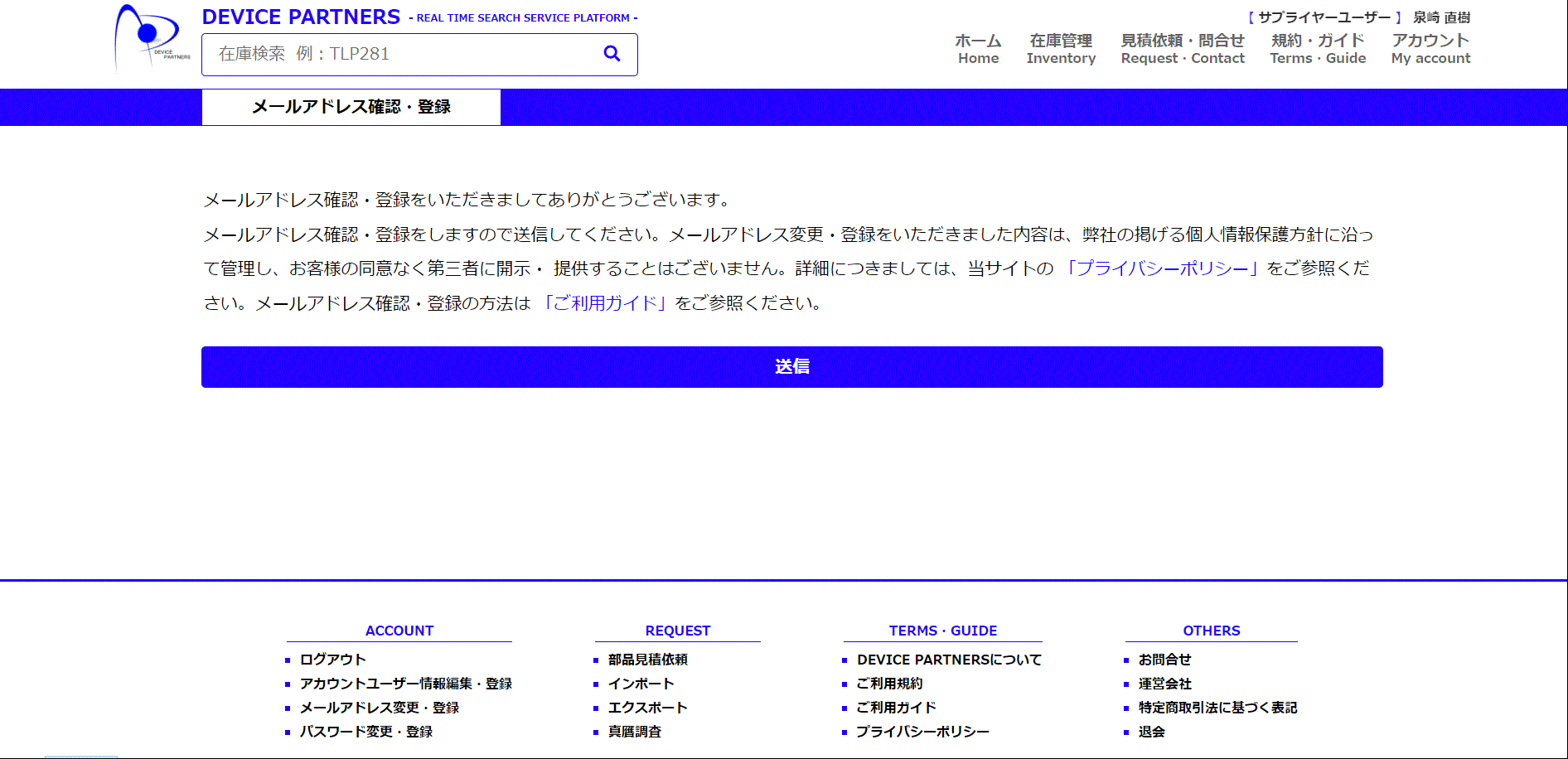The height and width of the screenshot is (759, 1568).
Task: Click the footer 退会 link
Action: [x=1151, y=732]
